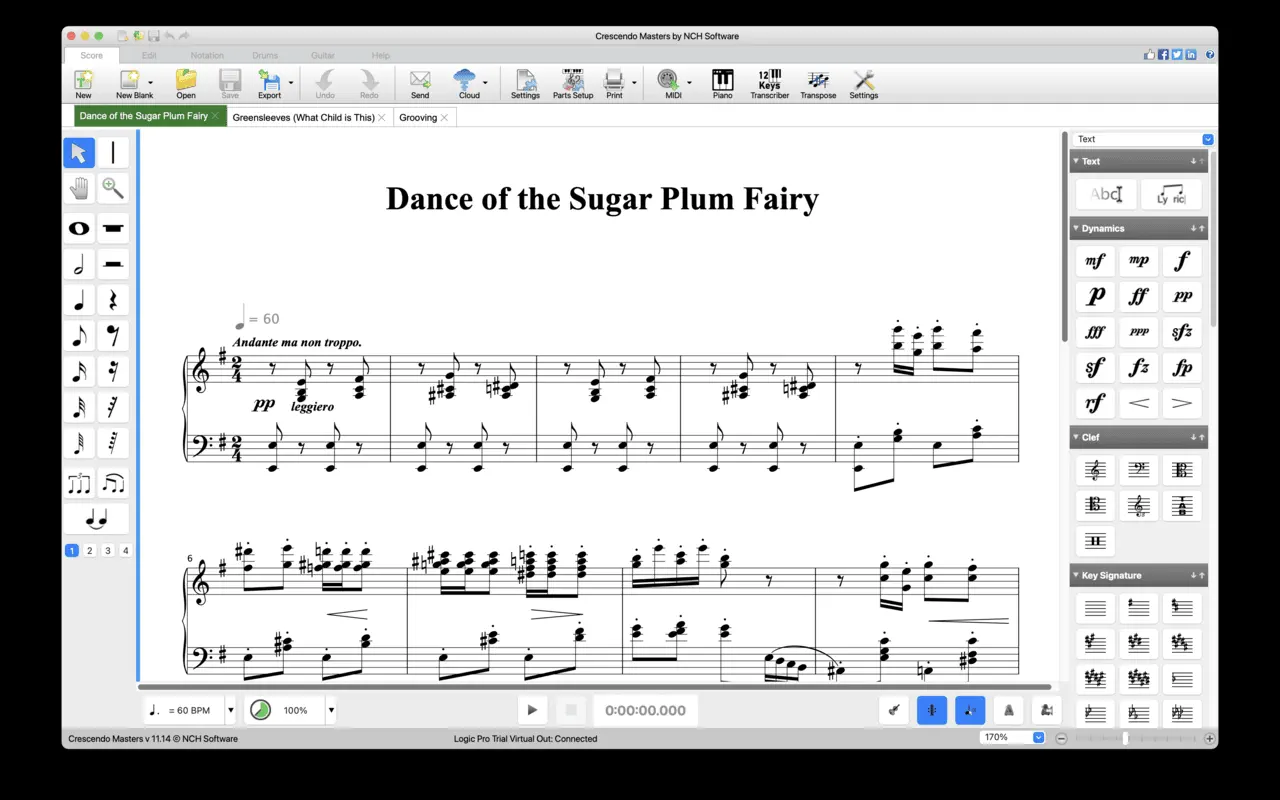Open the 170% zoom level dropdown
Viewport: 1280px width, 800px height.
[1037, 738]
